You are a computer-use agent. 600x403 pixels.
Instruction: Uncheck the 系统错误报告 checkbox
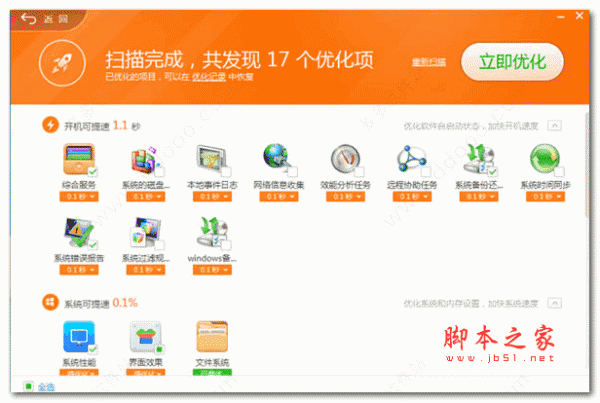(x=93, y=245)
